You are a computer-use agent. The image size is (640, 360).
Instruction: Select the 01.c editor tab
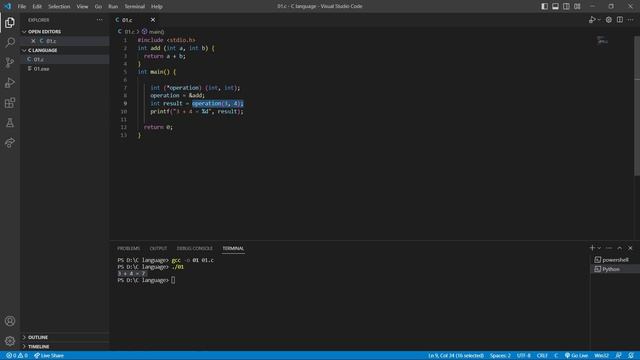tap(135, 20)
